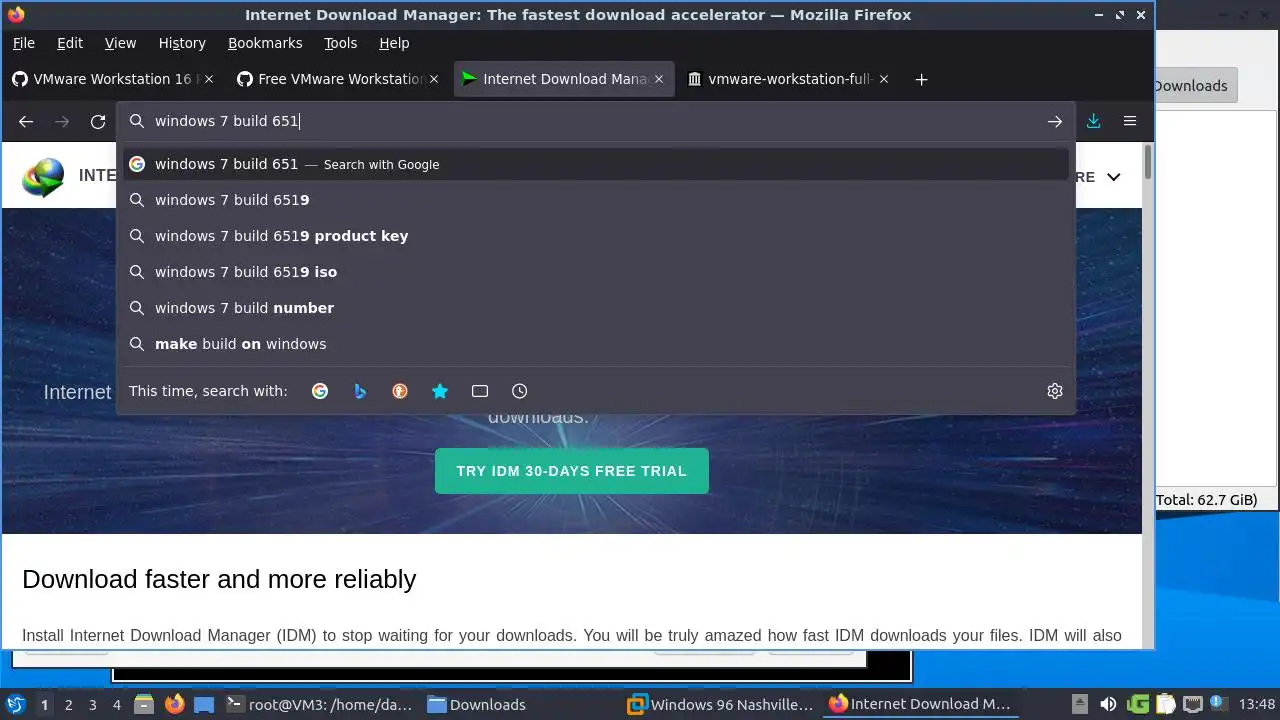Search this time with Bing icon
Image resolution: width=1280 pixels, height=720 pixels.
(x=360, y=391)
